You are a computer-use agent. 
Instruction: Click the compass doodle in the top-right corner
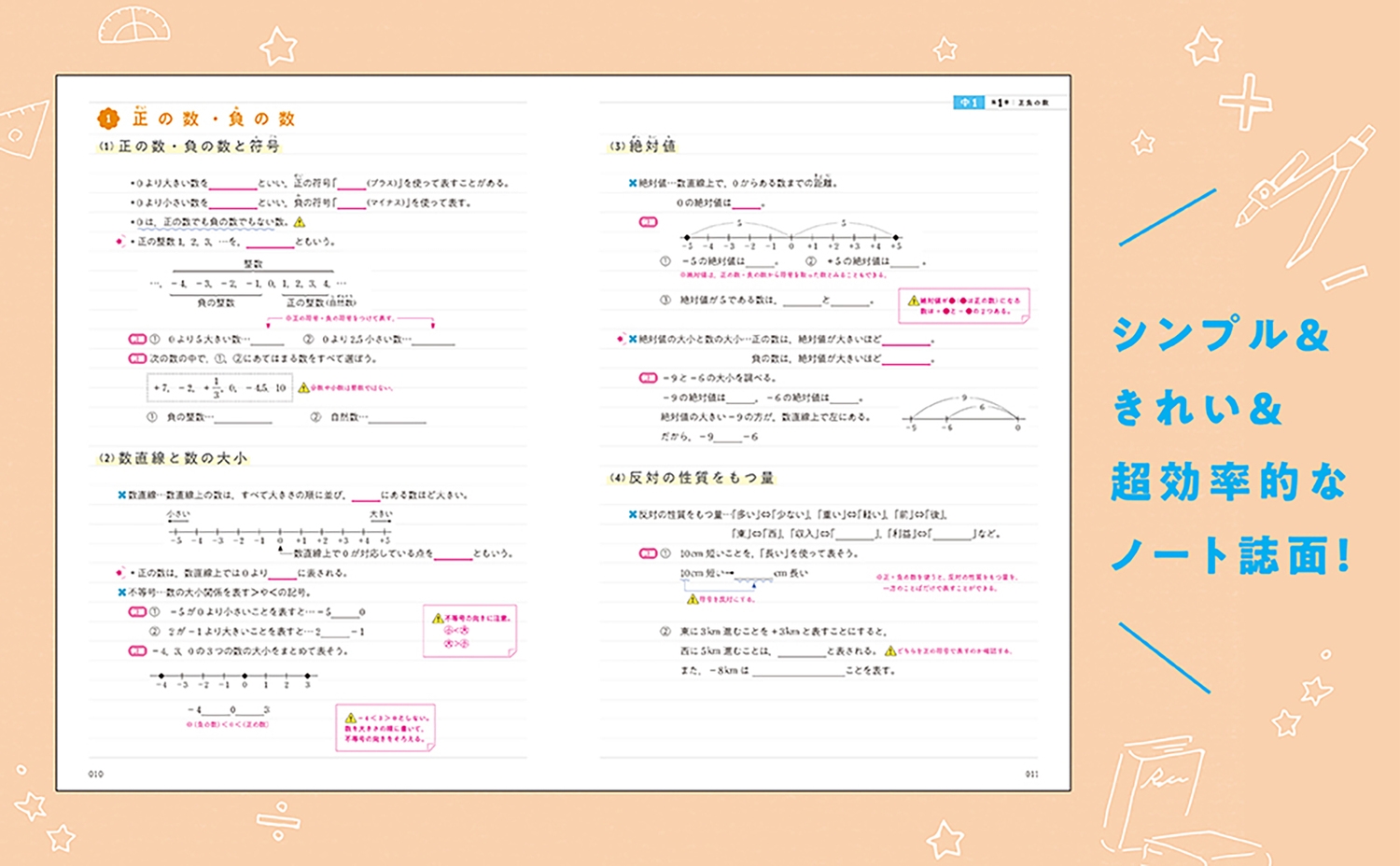pos(1309,192)
